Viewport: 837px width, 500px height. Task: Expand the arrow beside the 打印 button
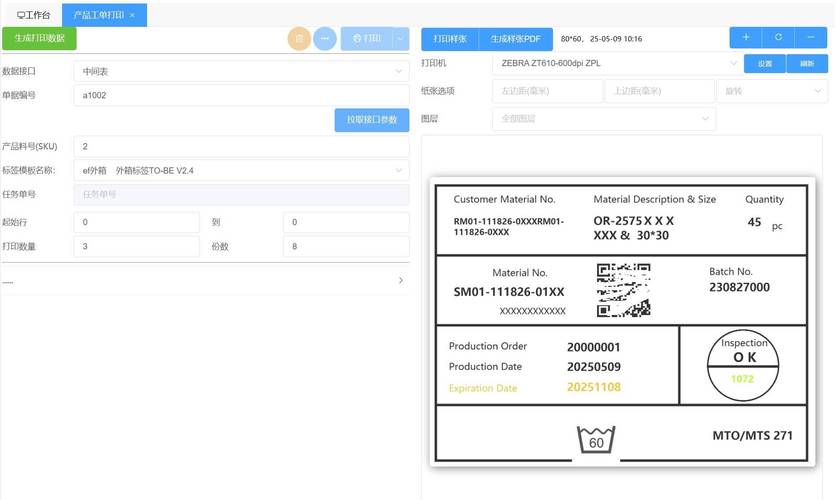(401, 38)
